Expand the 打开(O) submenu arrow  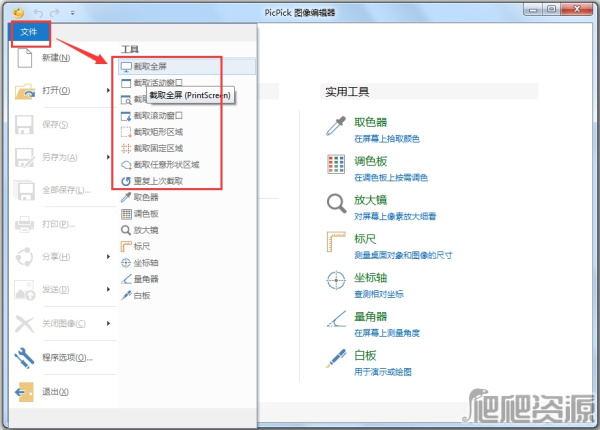[x=108, y=91]
